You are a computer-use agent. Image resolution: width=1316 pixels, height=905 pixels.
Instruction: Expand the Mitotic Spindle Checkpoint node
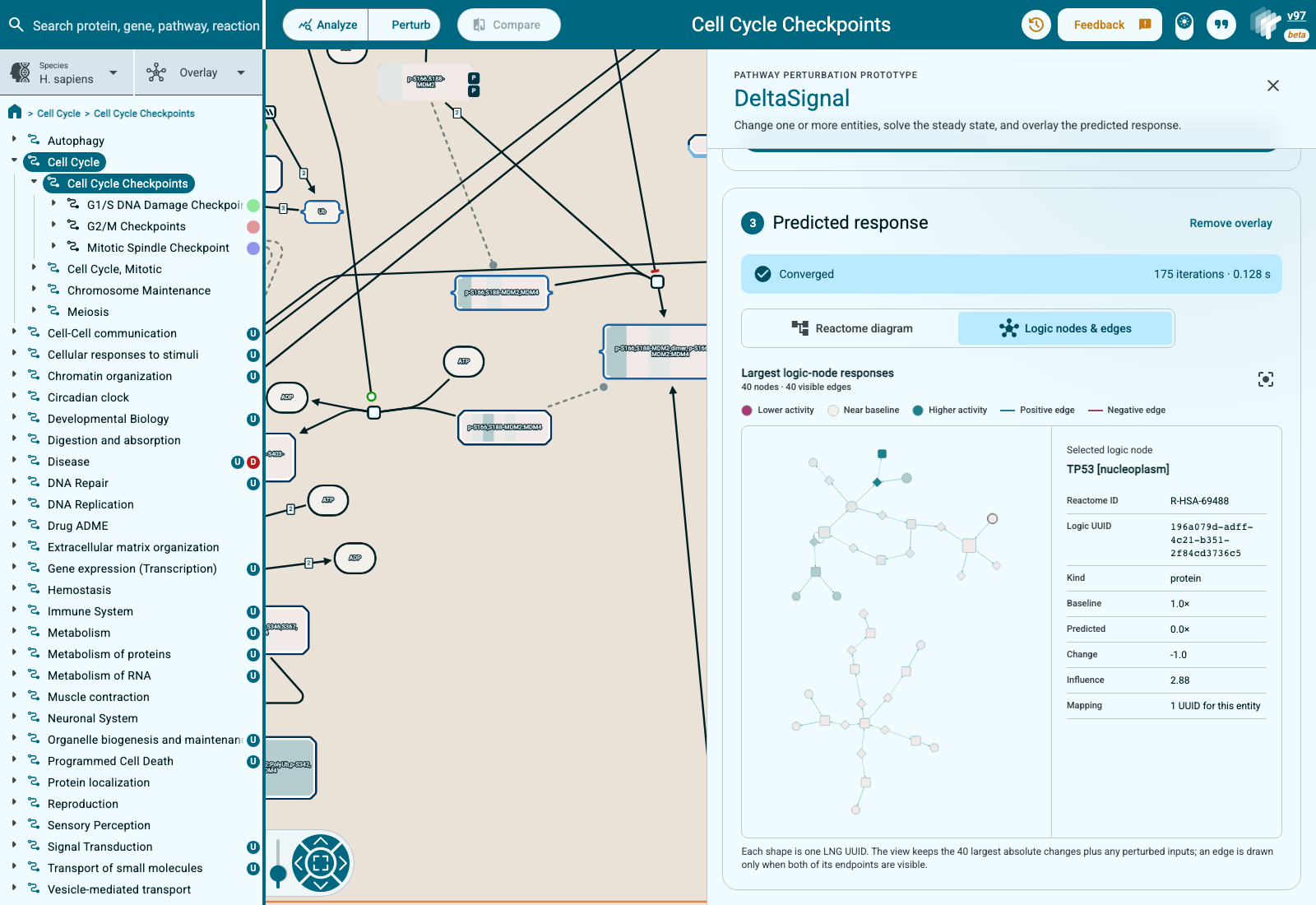[x=53, y=247]
